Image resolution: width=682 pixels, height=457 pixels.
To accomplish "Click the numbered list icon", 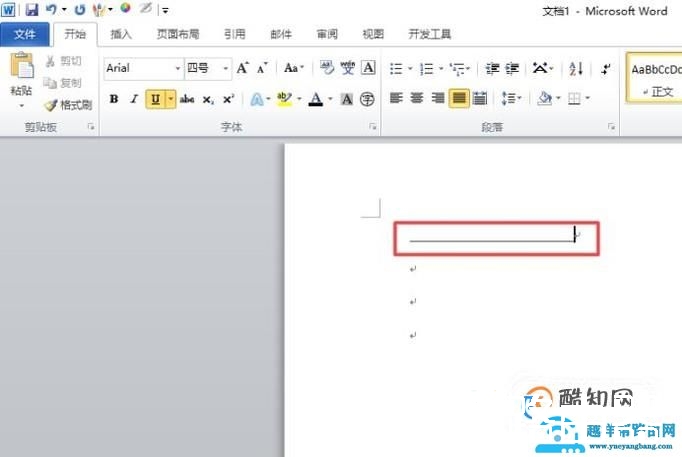I will pyautogui.click(x=427, y=68).
